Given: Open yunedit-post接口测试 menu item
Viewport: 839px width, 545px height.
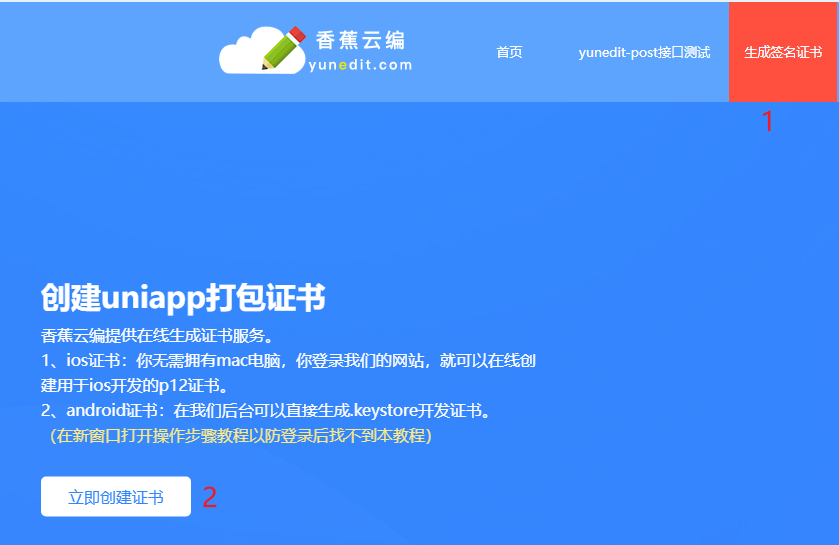Looking at the screenshot, I should 644,52.
